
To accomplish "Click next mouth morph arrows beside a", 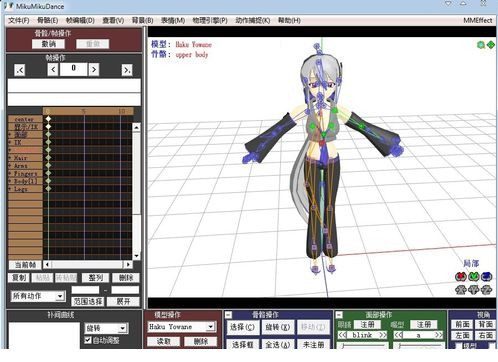I will (439, 335).
